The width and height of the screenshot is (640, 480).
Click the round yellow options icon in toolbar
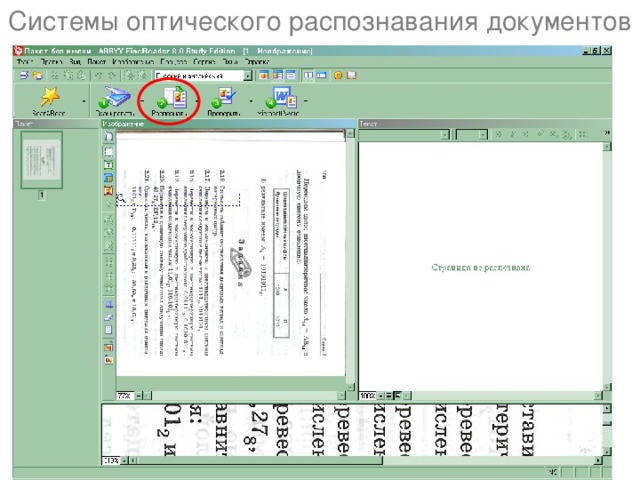338,76
